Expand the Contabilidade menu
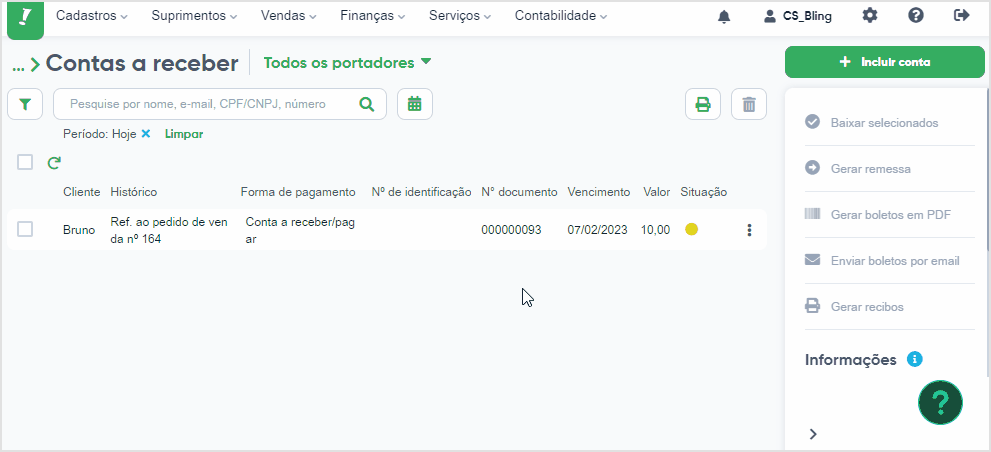 click(x=561, y=16)
